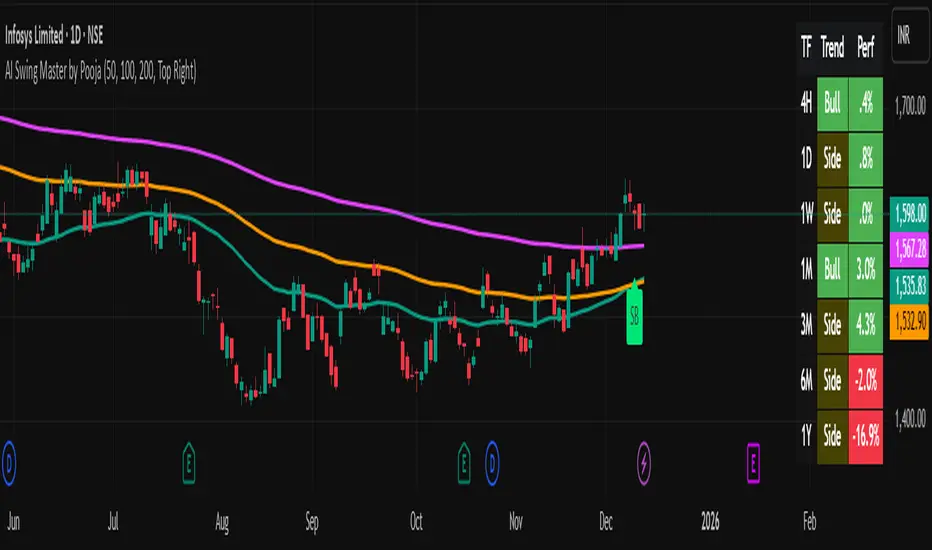Screen dimensions: 932x550
Task: Click the Feb label on the time axis
Action: (x=810, y=522)
